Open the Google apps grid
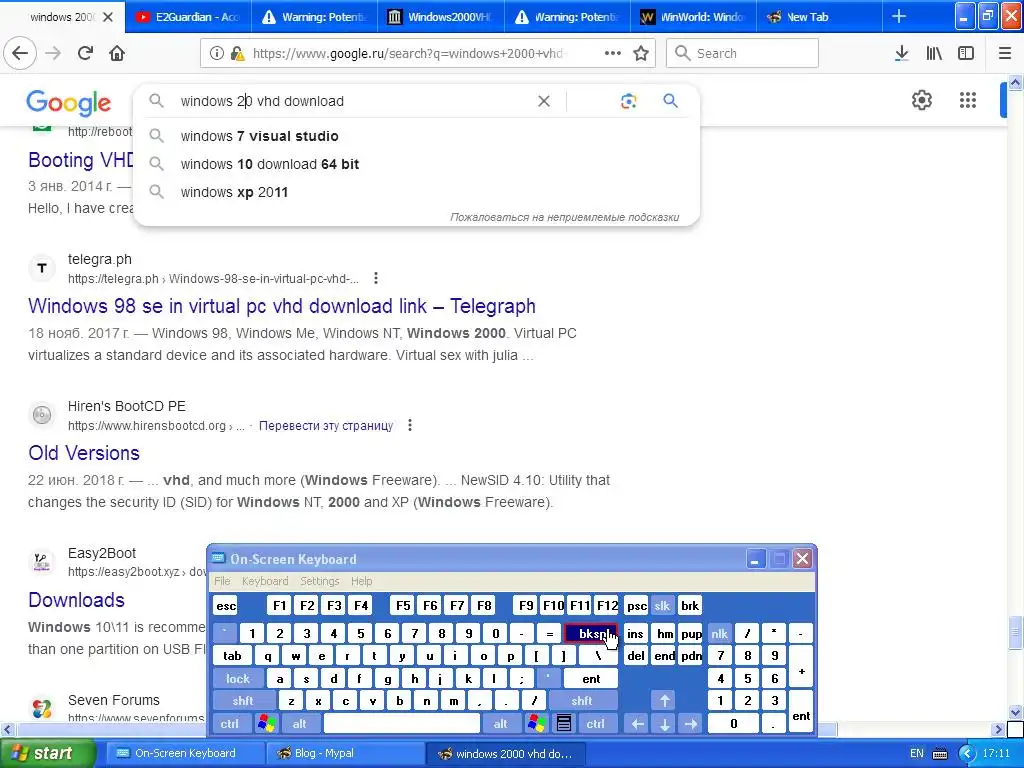This screenshot has width=1024, height=768. pos(968,100)
